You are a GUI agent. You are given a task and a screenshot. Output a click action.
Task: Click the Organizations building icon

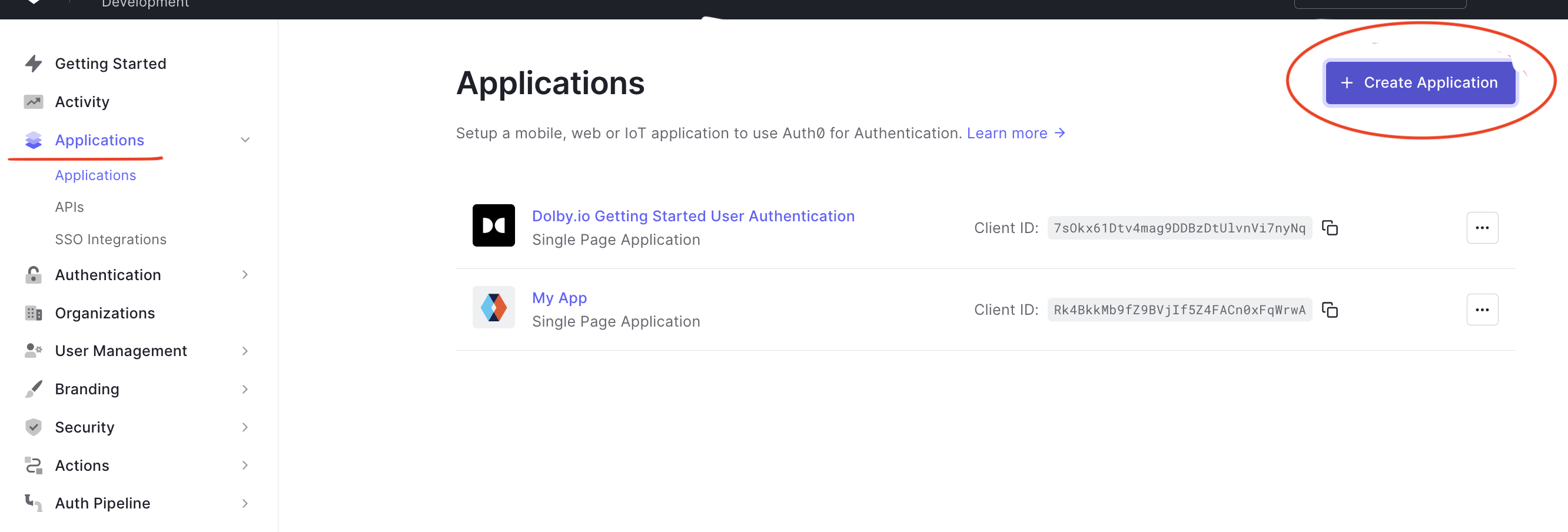coord(34,313)
